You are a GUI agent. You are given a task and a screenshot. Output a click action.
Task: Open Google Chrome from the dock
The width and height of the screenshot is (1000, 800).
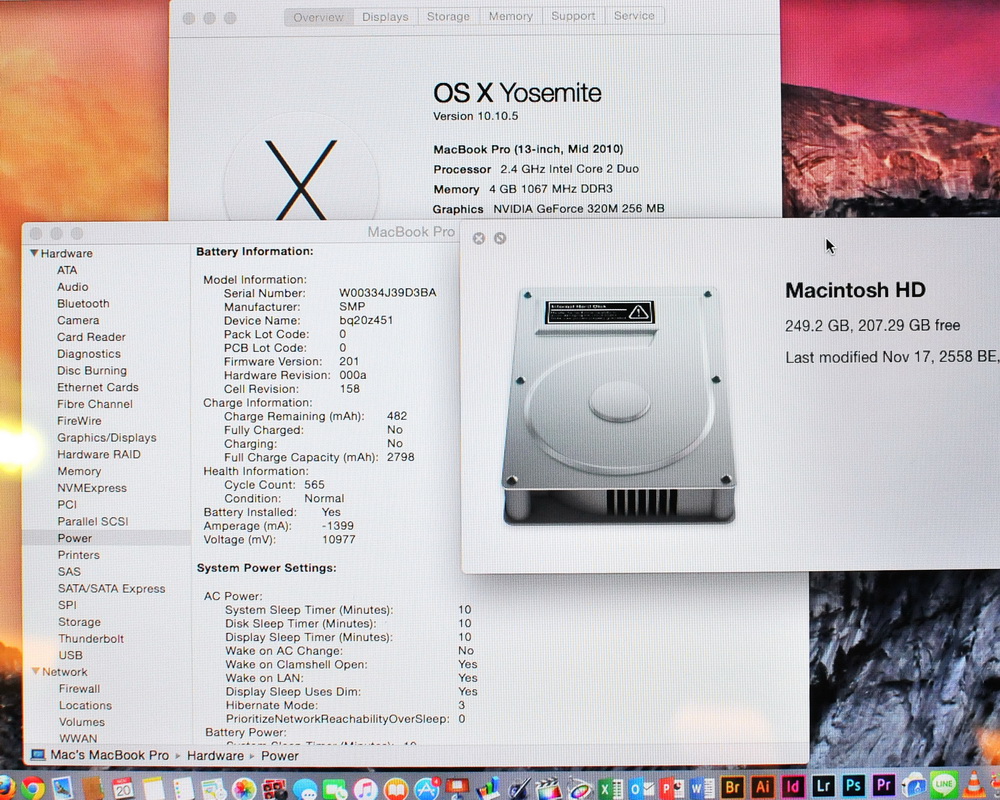point(33,788)
